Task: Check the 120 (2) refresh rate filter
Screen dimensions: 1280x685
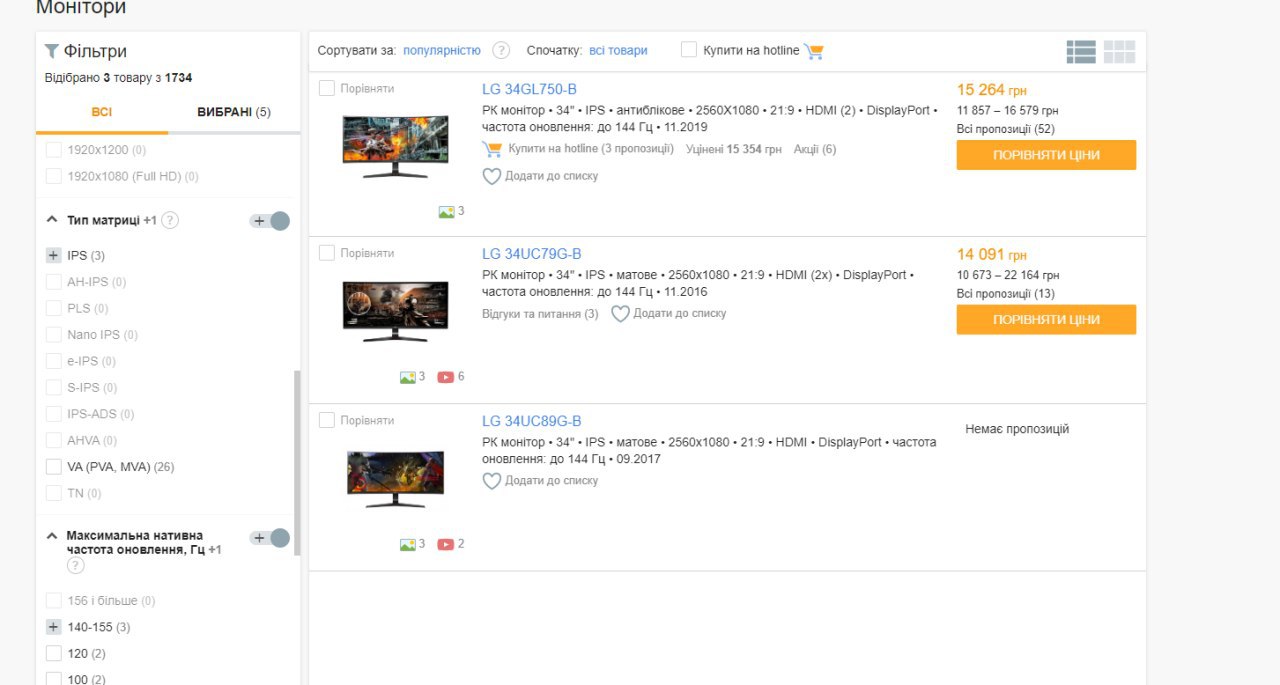Action: [54, 653]
